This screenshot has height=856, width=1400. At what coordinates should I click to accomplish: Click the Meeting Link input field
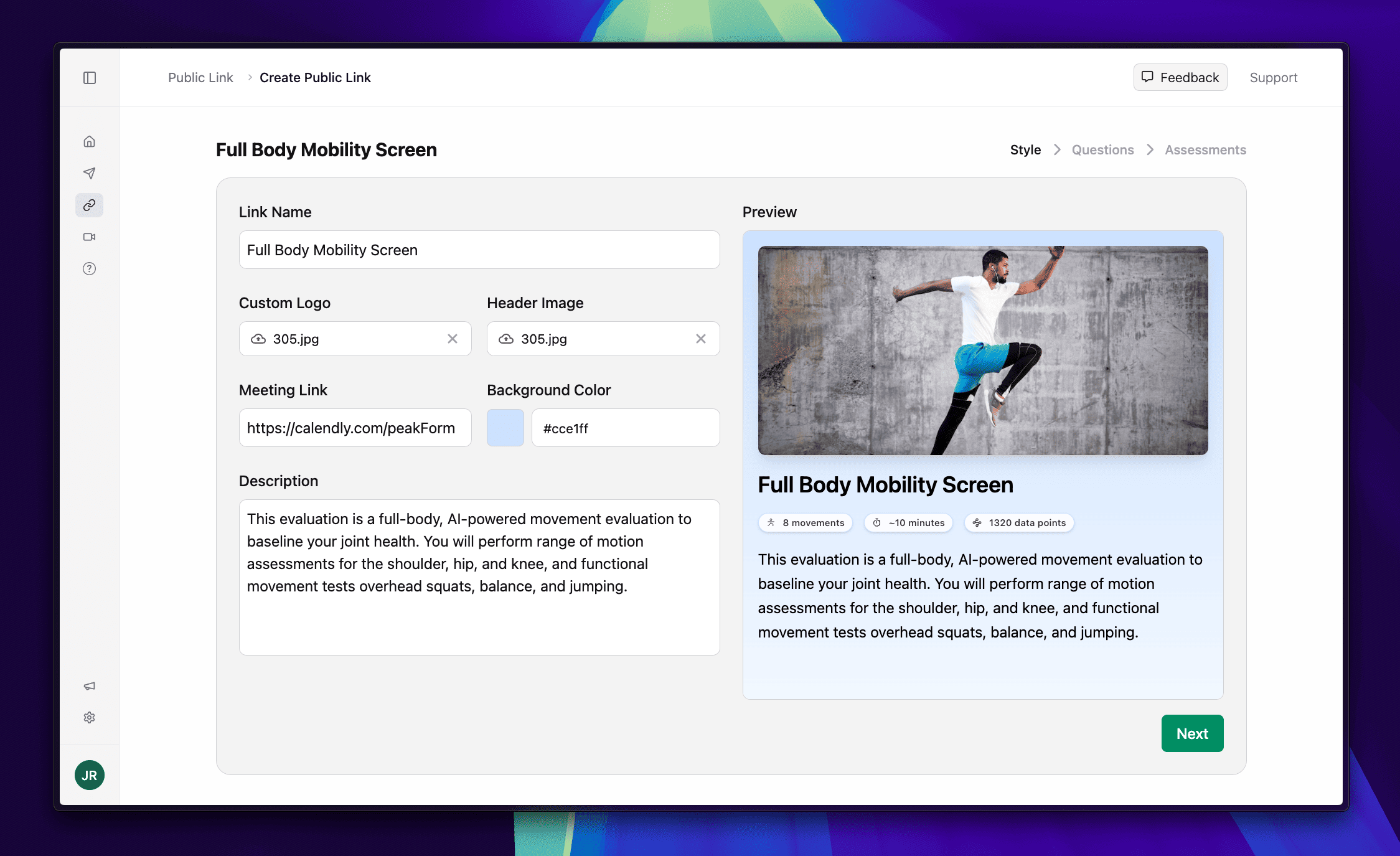(355, 428)
